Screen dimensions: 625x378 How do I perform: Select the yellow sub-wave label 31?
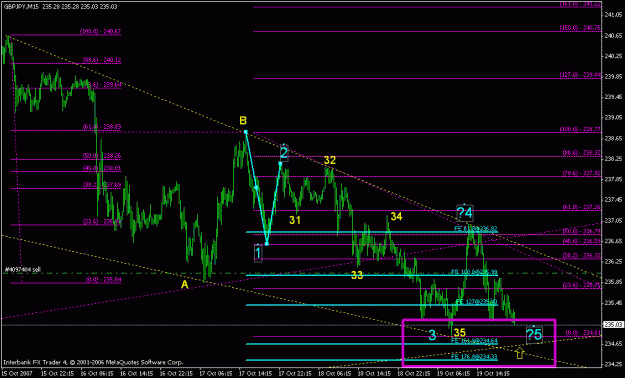coord(295,220)
